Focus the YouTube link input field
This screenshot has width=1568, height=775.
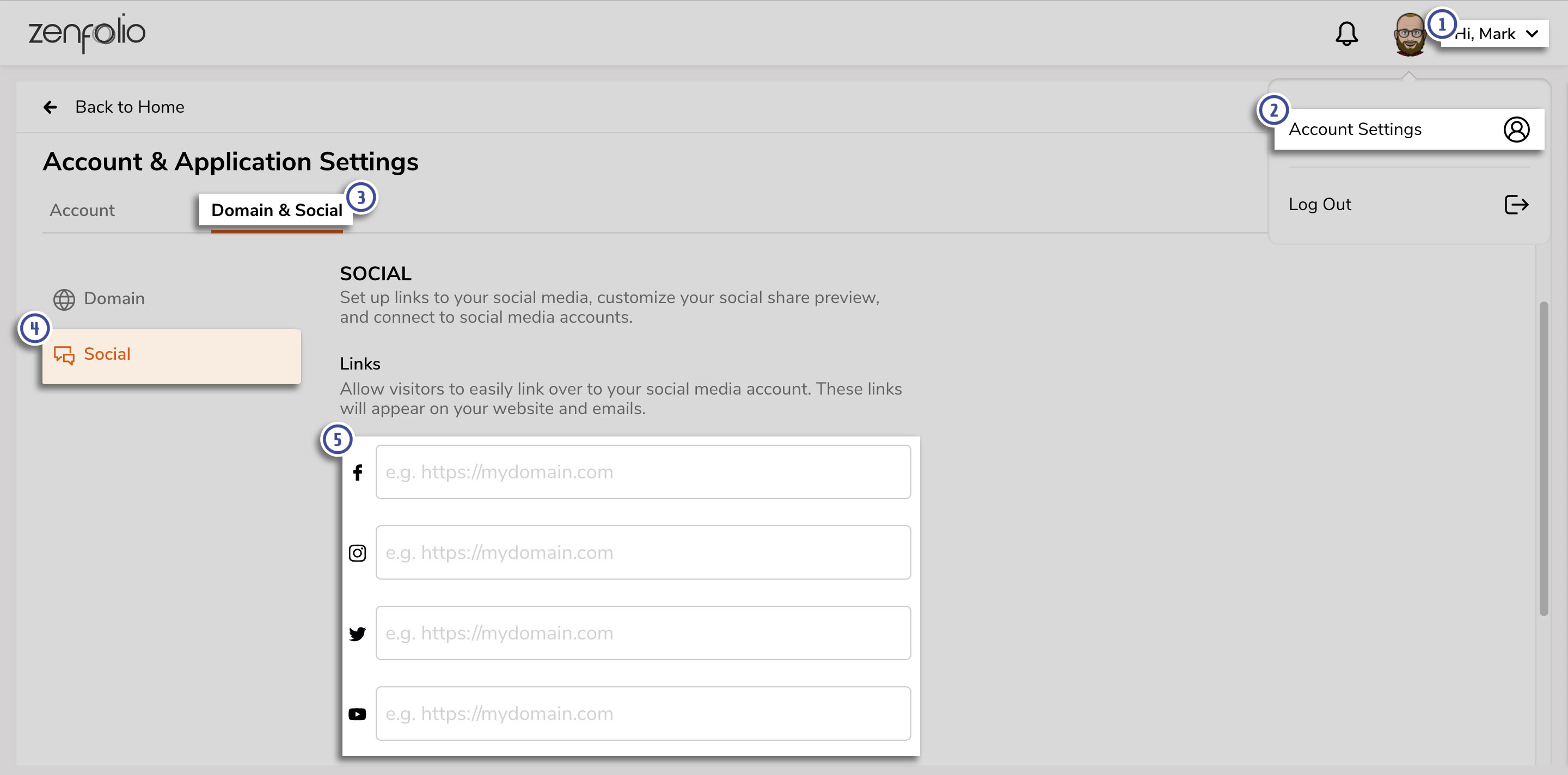point(643,714)
